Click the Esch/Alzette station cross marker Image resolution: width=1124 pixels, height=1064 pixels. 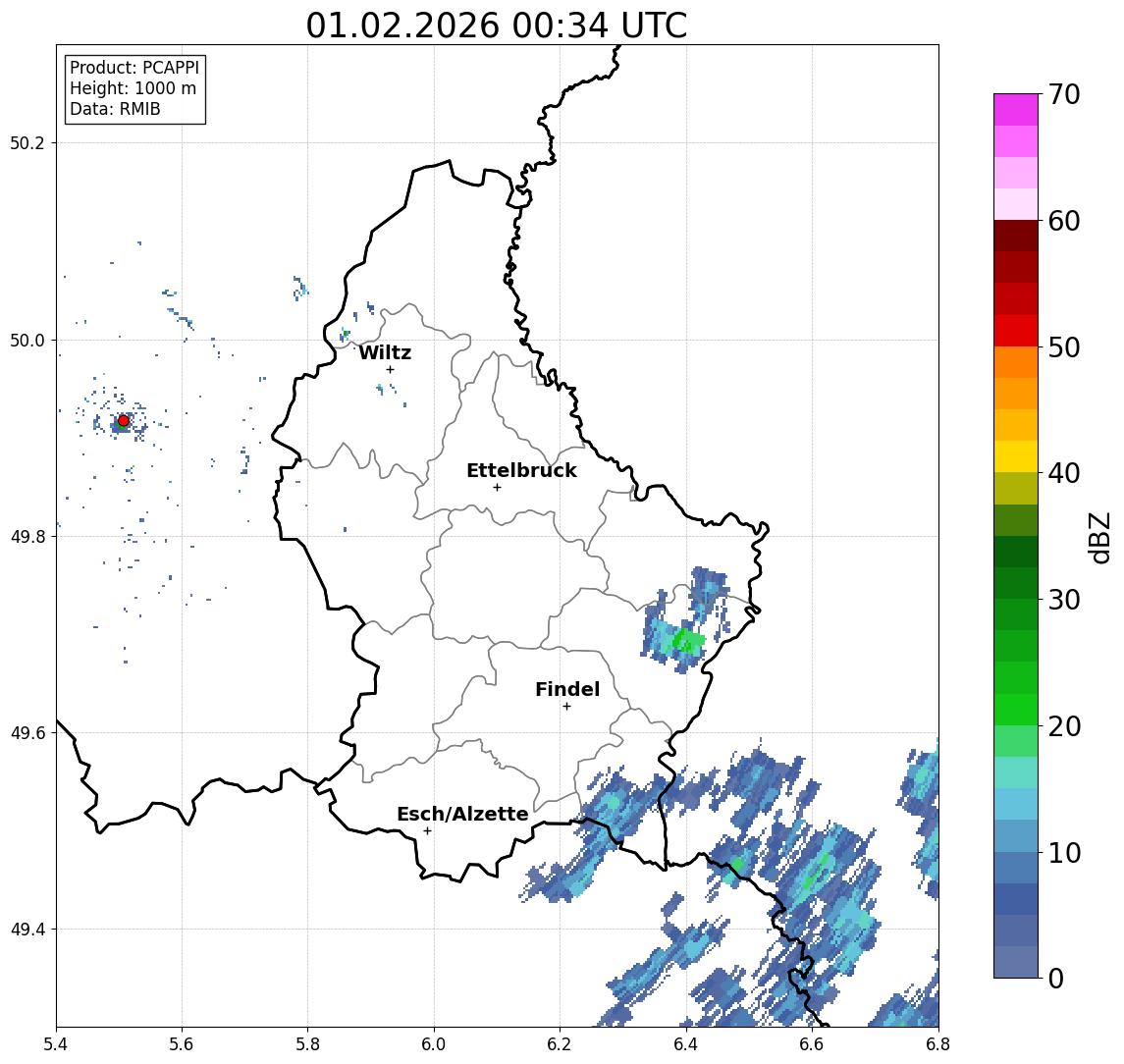pyautogui.click(x=427, y=831)
